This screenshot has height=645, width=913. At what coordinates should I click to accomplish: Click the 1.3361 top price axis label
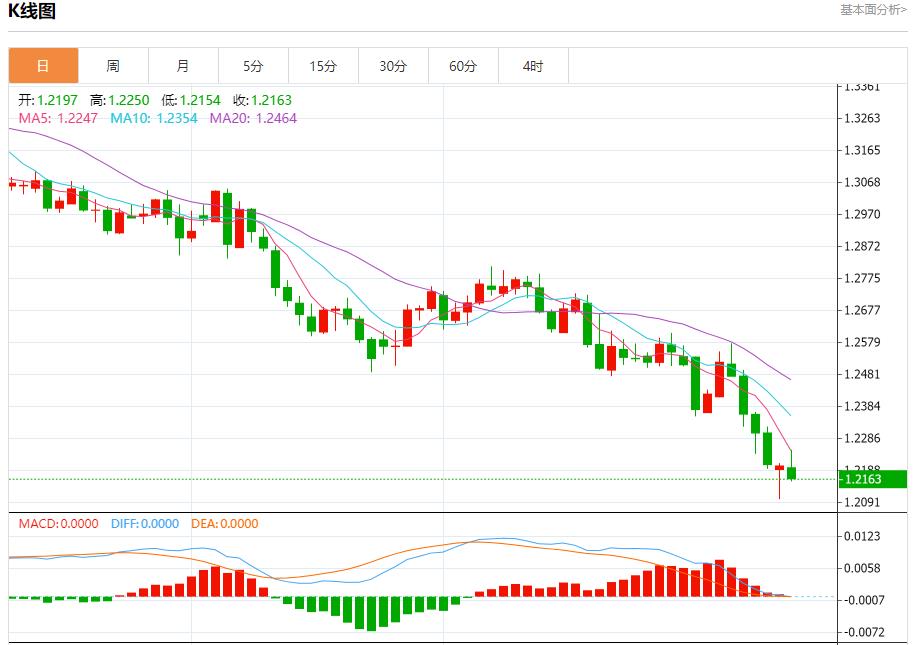862,86
